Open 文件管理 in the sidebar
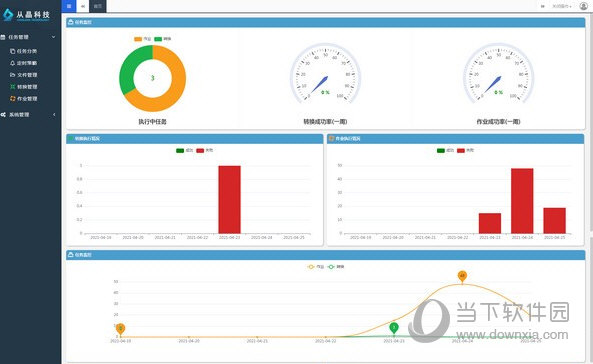This screenshot has width=593, height=364. click(27, 75)
